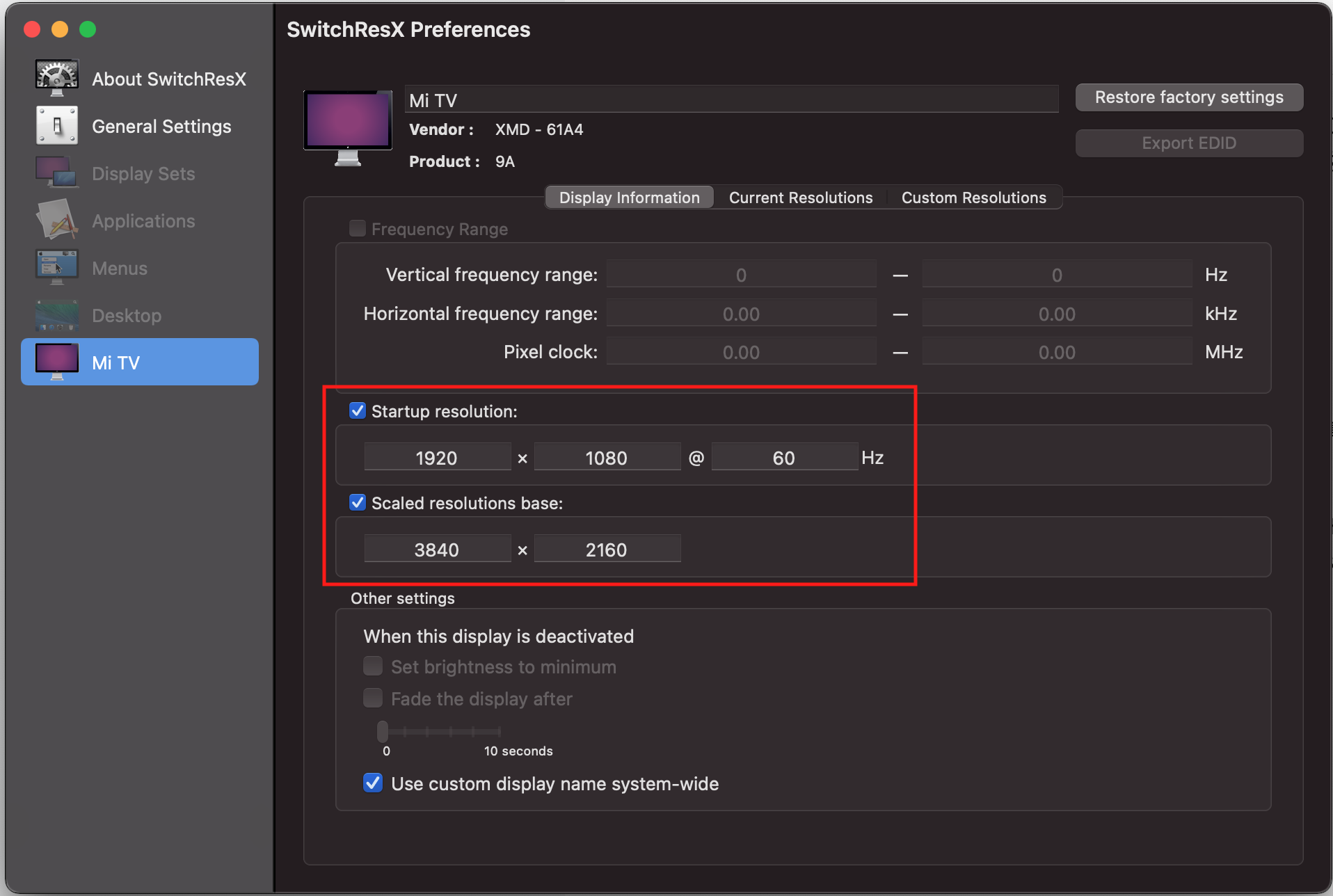Click the Export EDID button

[1189, 143]
